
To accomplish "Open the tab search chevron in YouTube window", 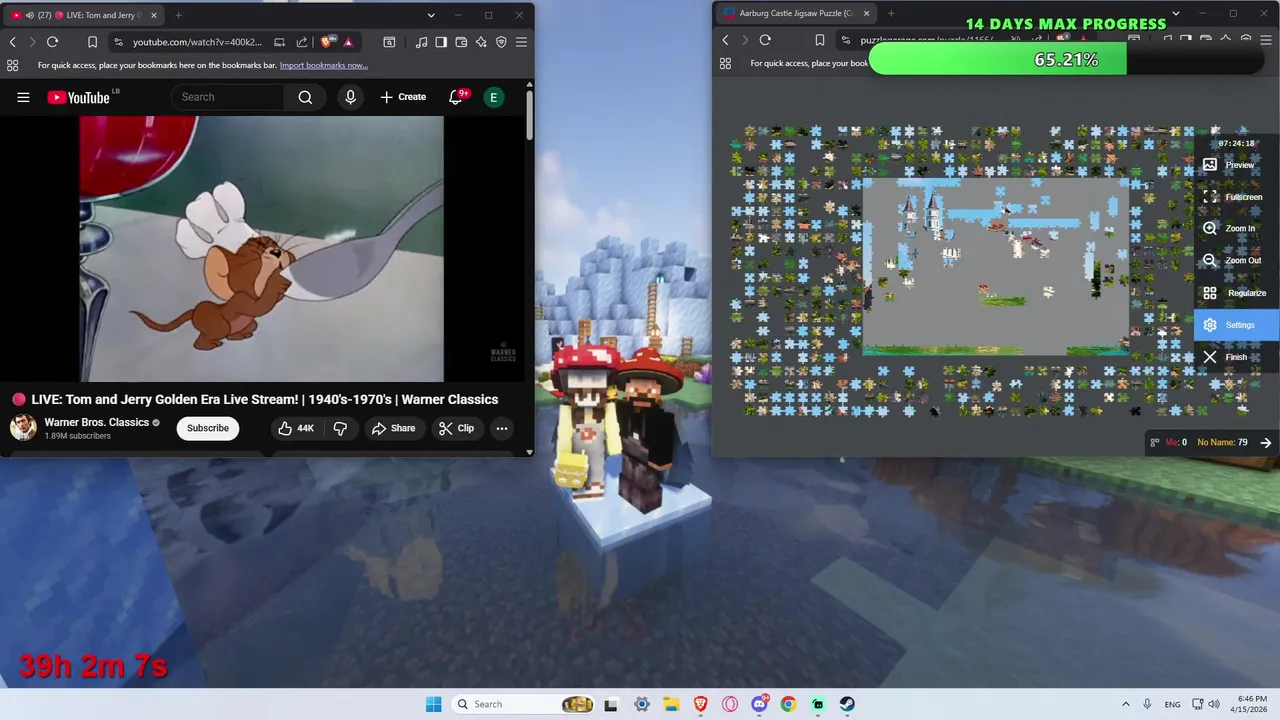I will click(x=431, y=15).
